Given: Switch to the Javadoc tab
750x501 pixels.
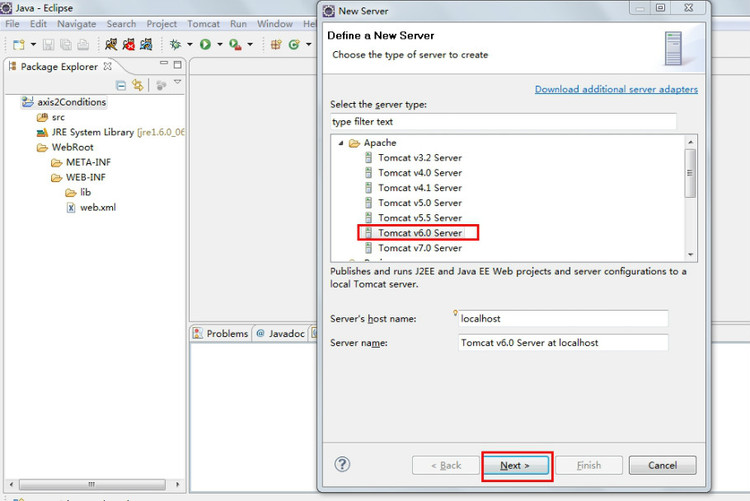Looking at the screenshot, I should (281, 334).
